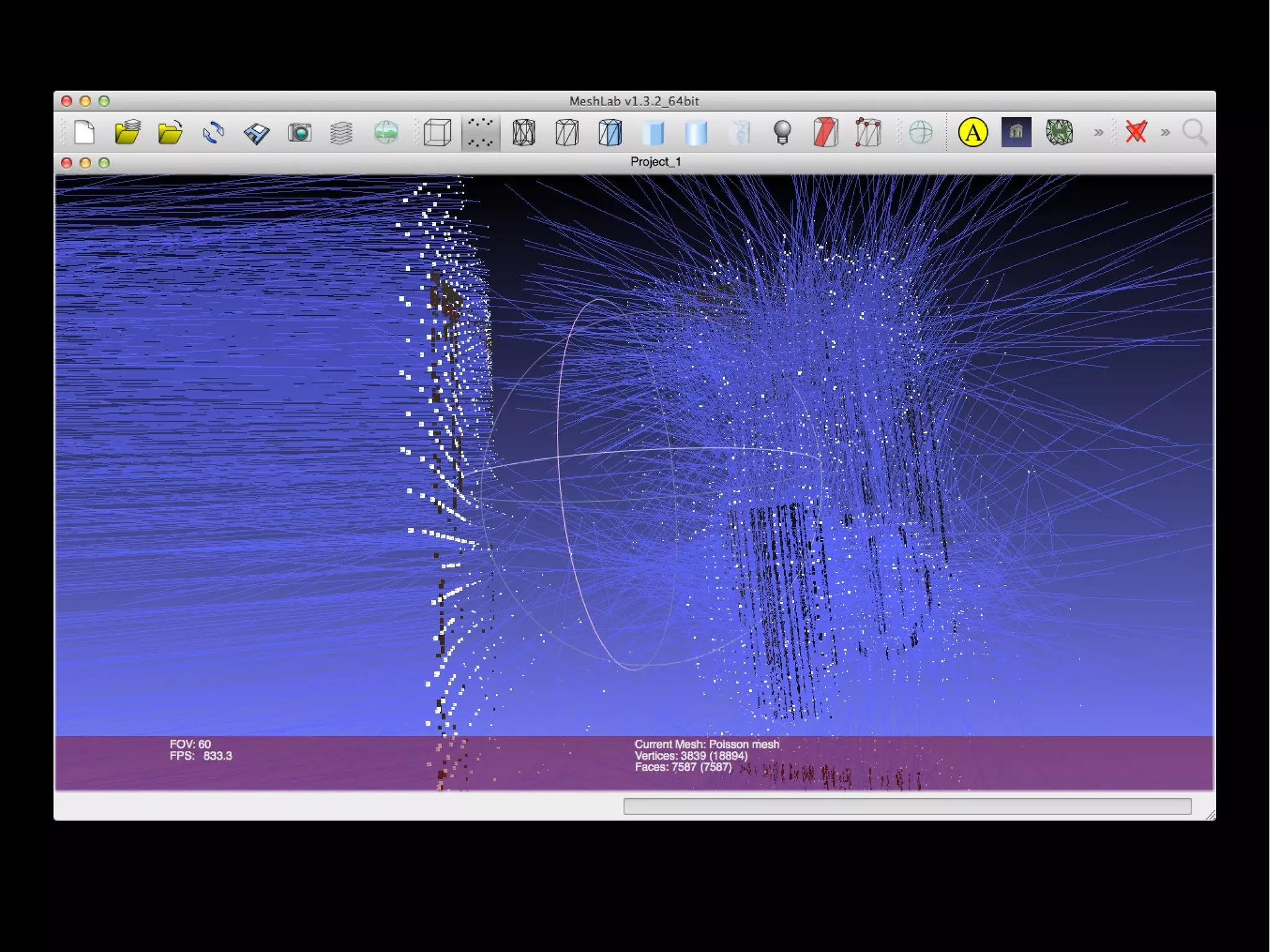Select the red face selection tool
Image resolution: width=1270 pixels, height=952 pixels.
click(825, 132)
